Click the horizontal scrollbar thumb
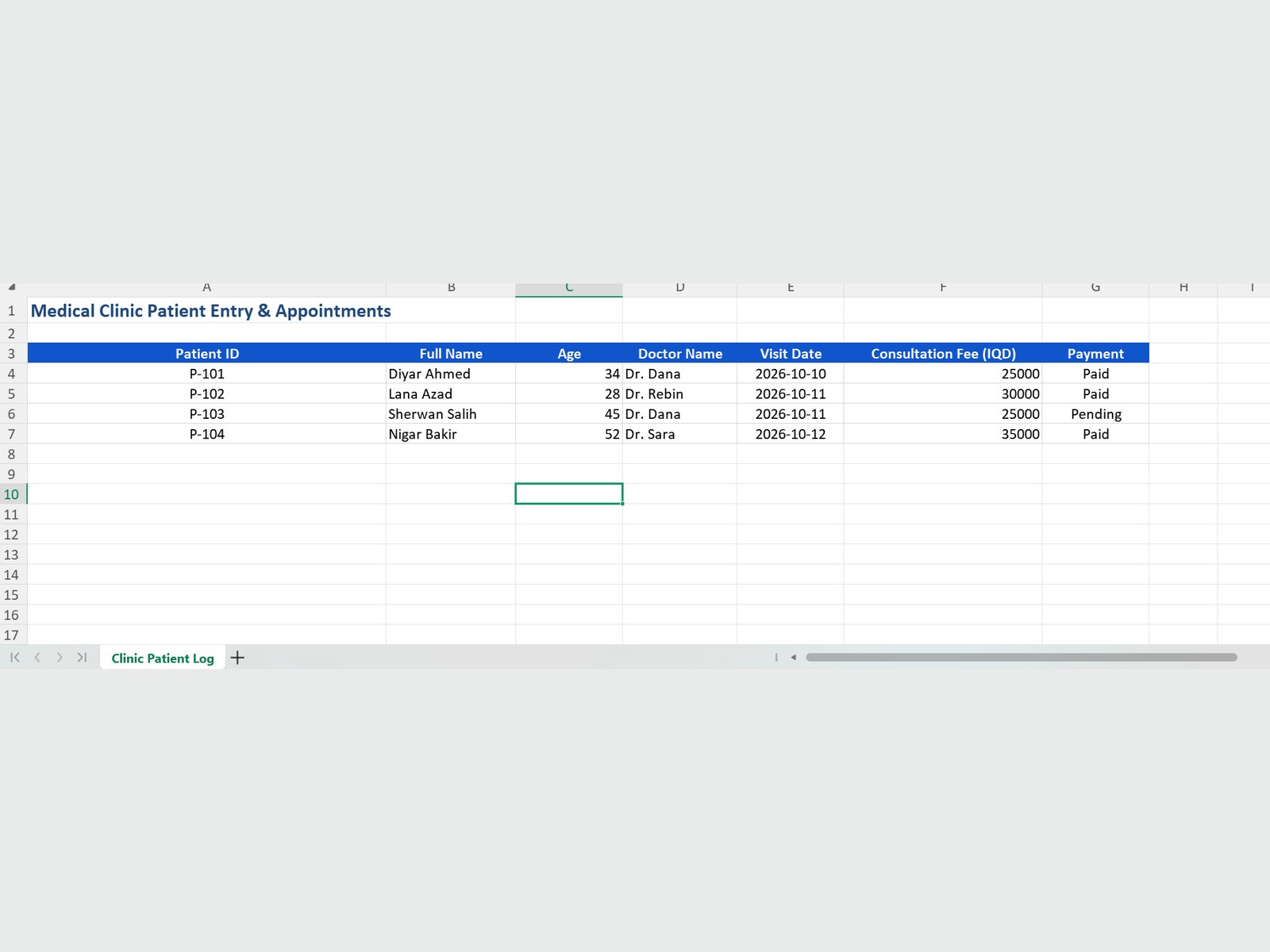The height and width of the screenshot is (952, 1270). tap(1022, 658)
